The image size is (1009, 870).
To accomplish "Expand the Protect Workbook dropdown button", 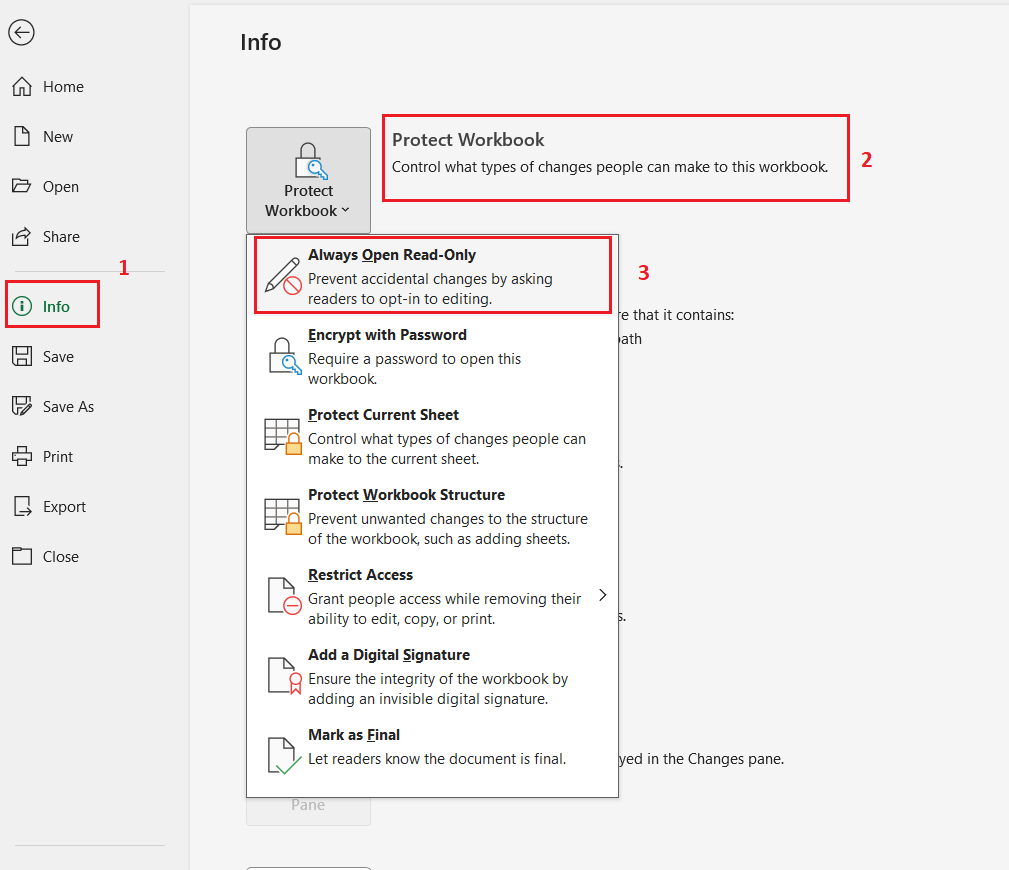I will click(308, 181).
